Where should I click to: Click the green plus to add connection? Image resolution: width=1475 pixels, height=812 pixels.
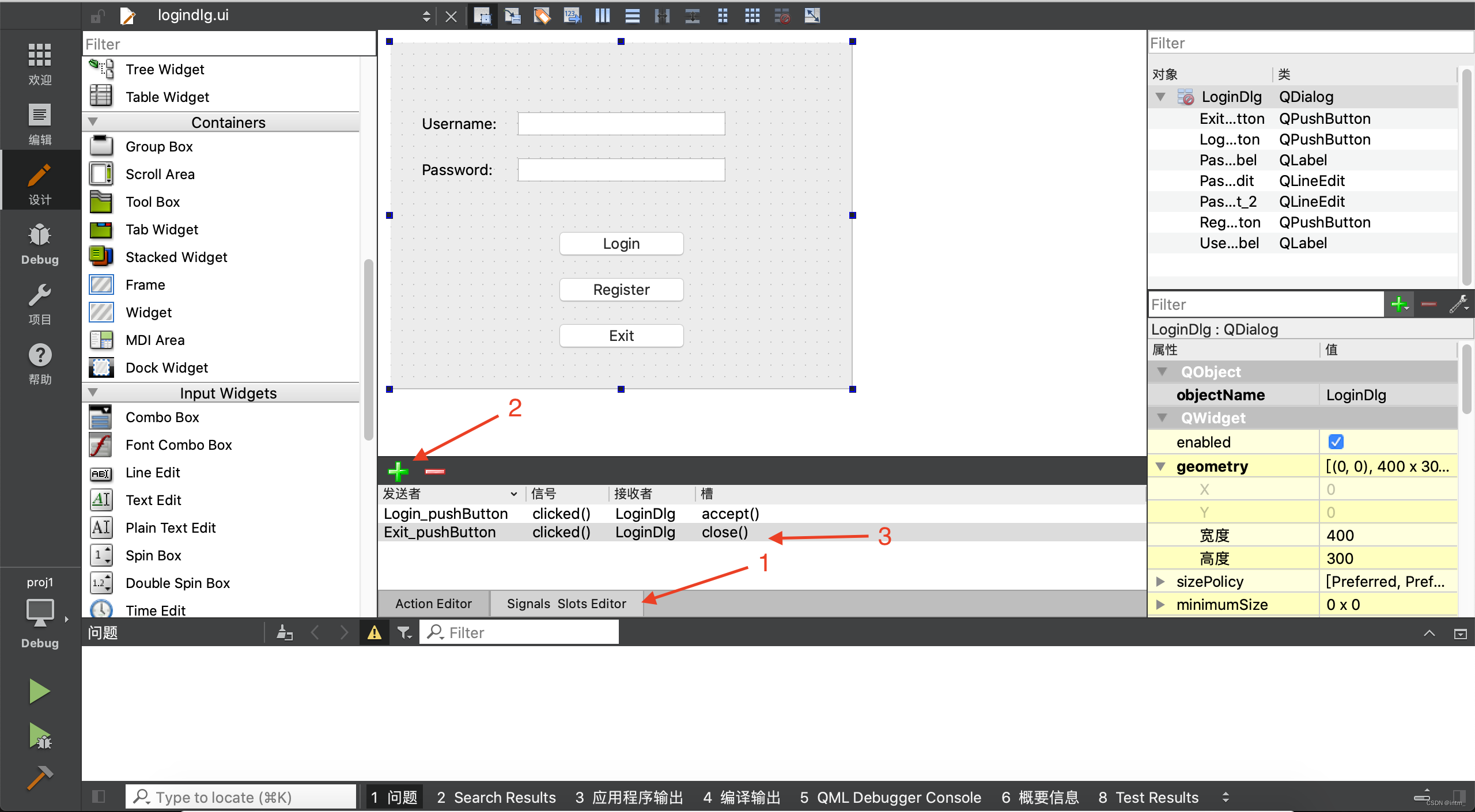pyautogui.click(x=398, y=471)
